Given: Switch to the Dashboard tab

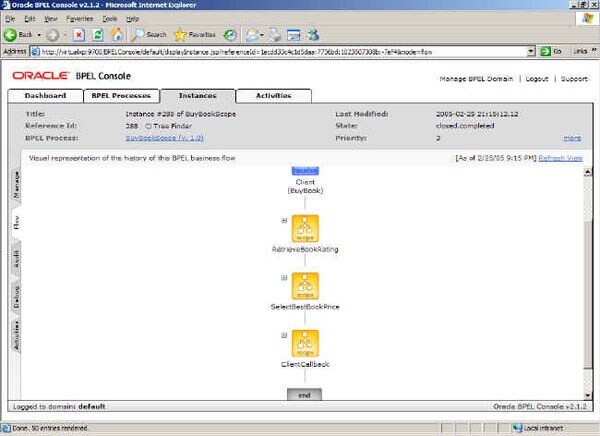Looking at the screenshot, I should coord(46,96).
